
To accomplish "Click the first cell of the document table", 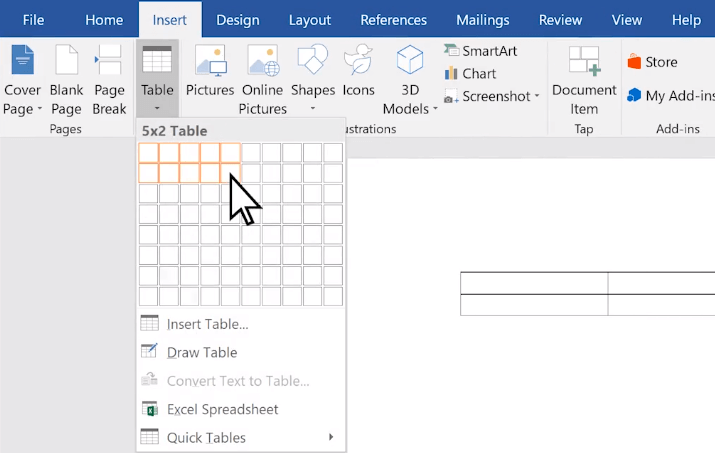I will click(x=533, y=282).
